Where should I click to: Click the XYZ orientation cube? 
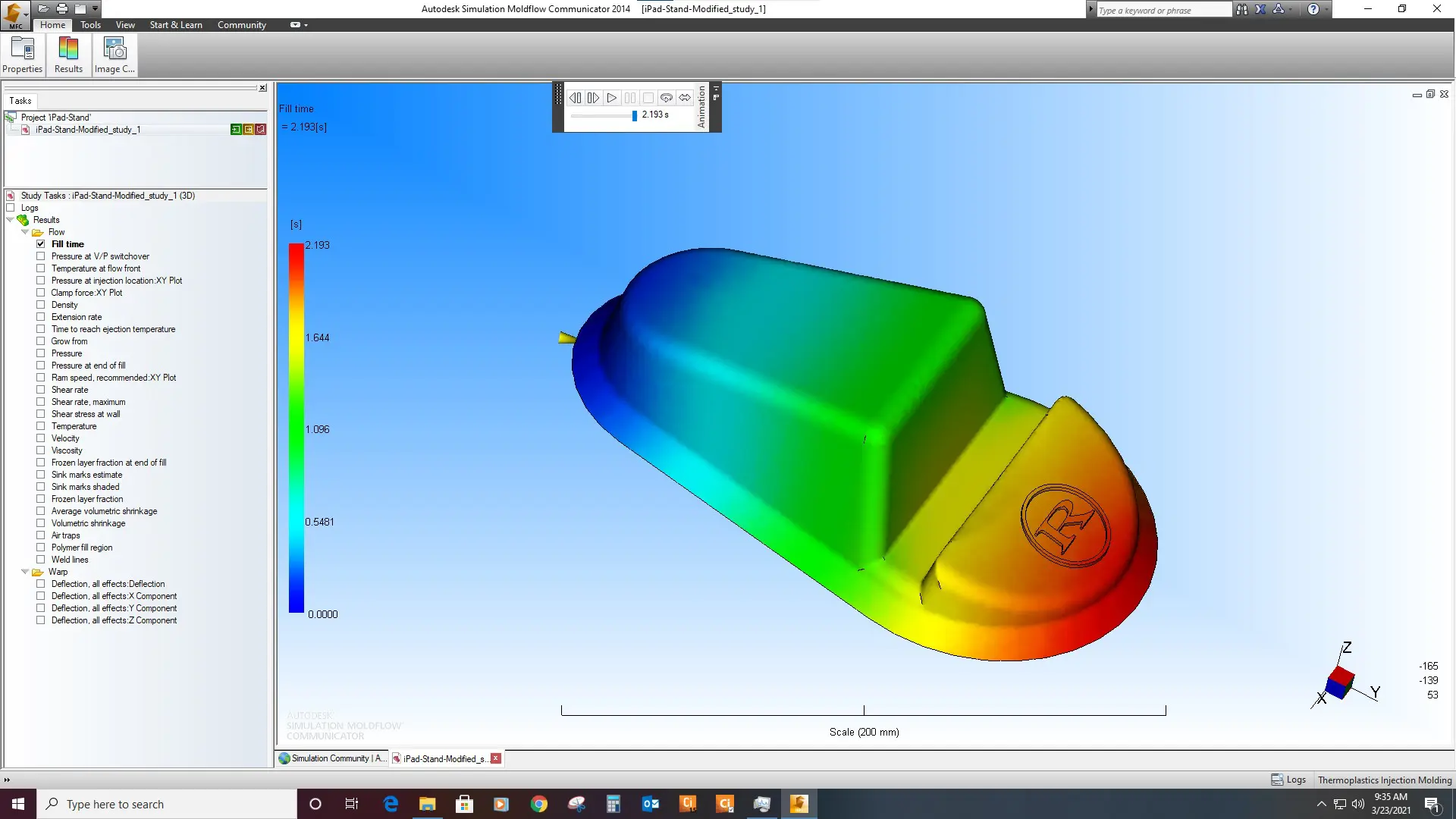[1340, 680]
